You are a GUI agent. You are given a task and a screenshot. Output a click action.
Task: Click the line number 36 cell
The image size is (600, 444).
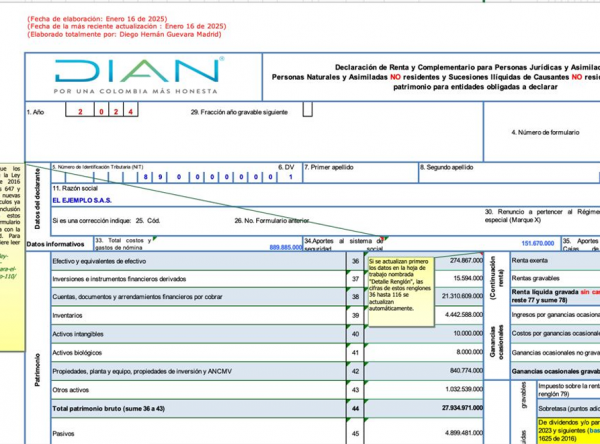coord(355,261)
